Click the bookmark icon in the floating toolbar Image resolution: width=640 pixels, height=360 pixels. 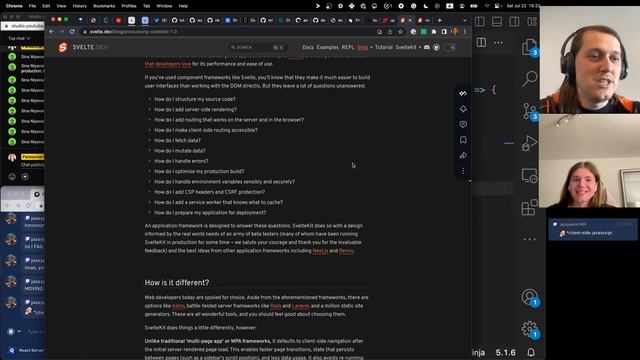463,140
